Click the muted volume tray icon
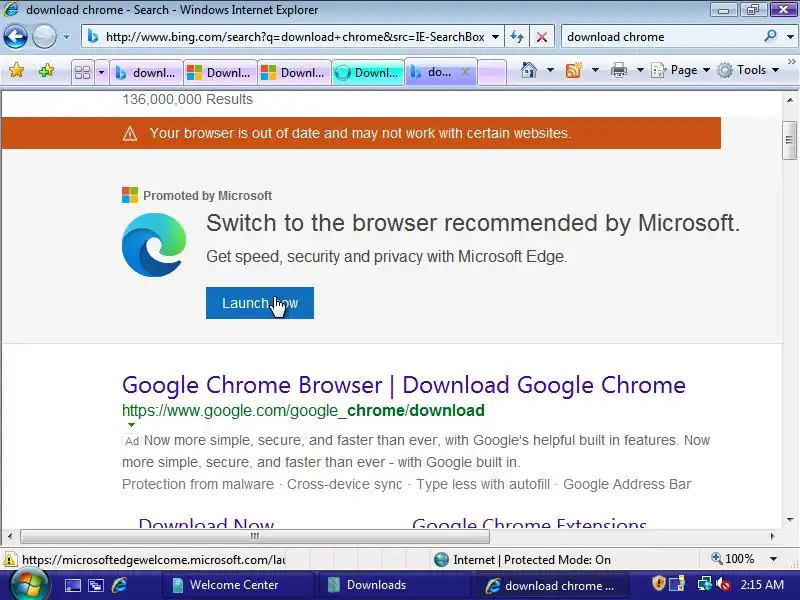The height and width of the screenshot is (600, 800). click(722, 583)
